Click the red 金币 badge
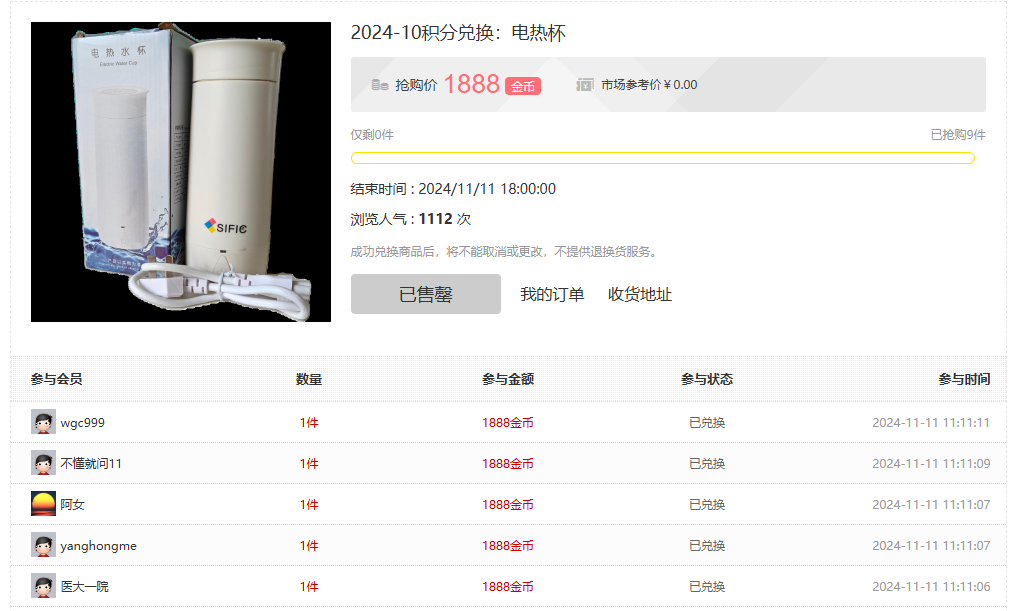Viewport: 1021px width, 611px height. point(523,86)
